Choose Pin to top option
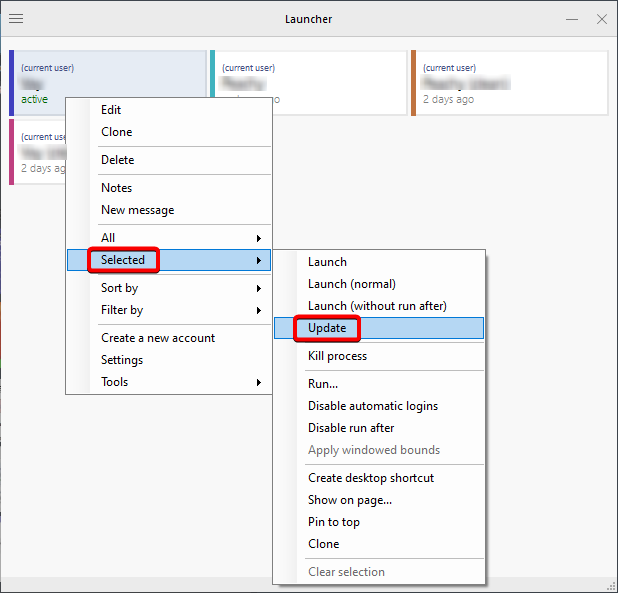The height and width of the screenshot is (593, 618). point(379,522)
